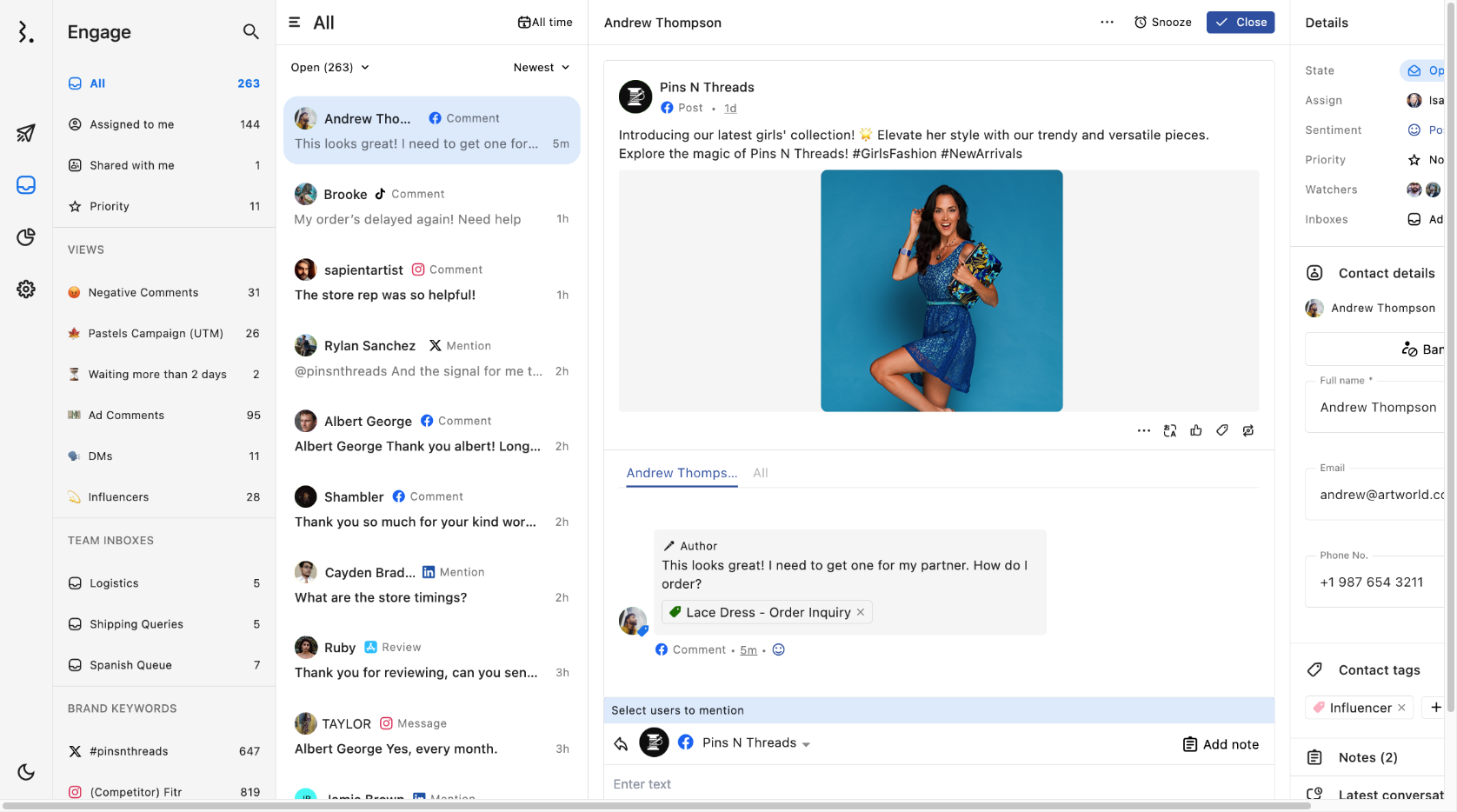The image size is (1457, 812).
Task: Click the reply arrow icon in the composer bar
Action: (621, 743)
